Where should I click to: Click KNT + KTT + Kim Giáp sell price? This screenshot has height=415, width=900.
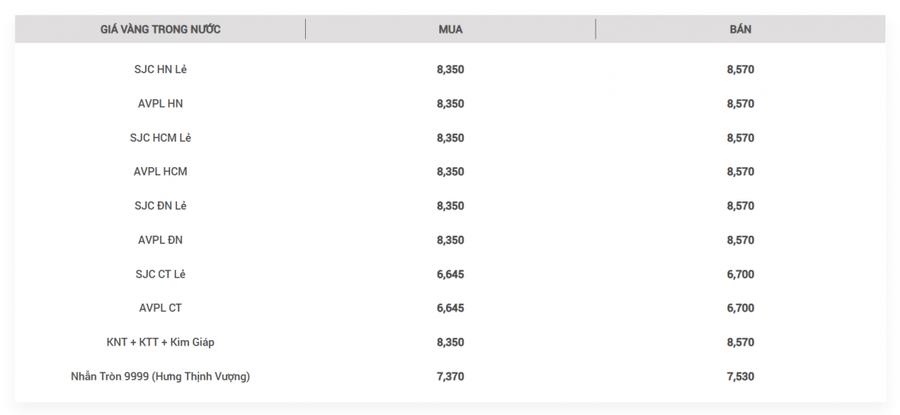pyautogui.click(x=740, y=342)
